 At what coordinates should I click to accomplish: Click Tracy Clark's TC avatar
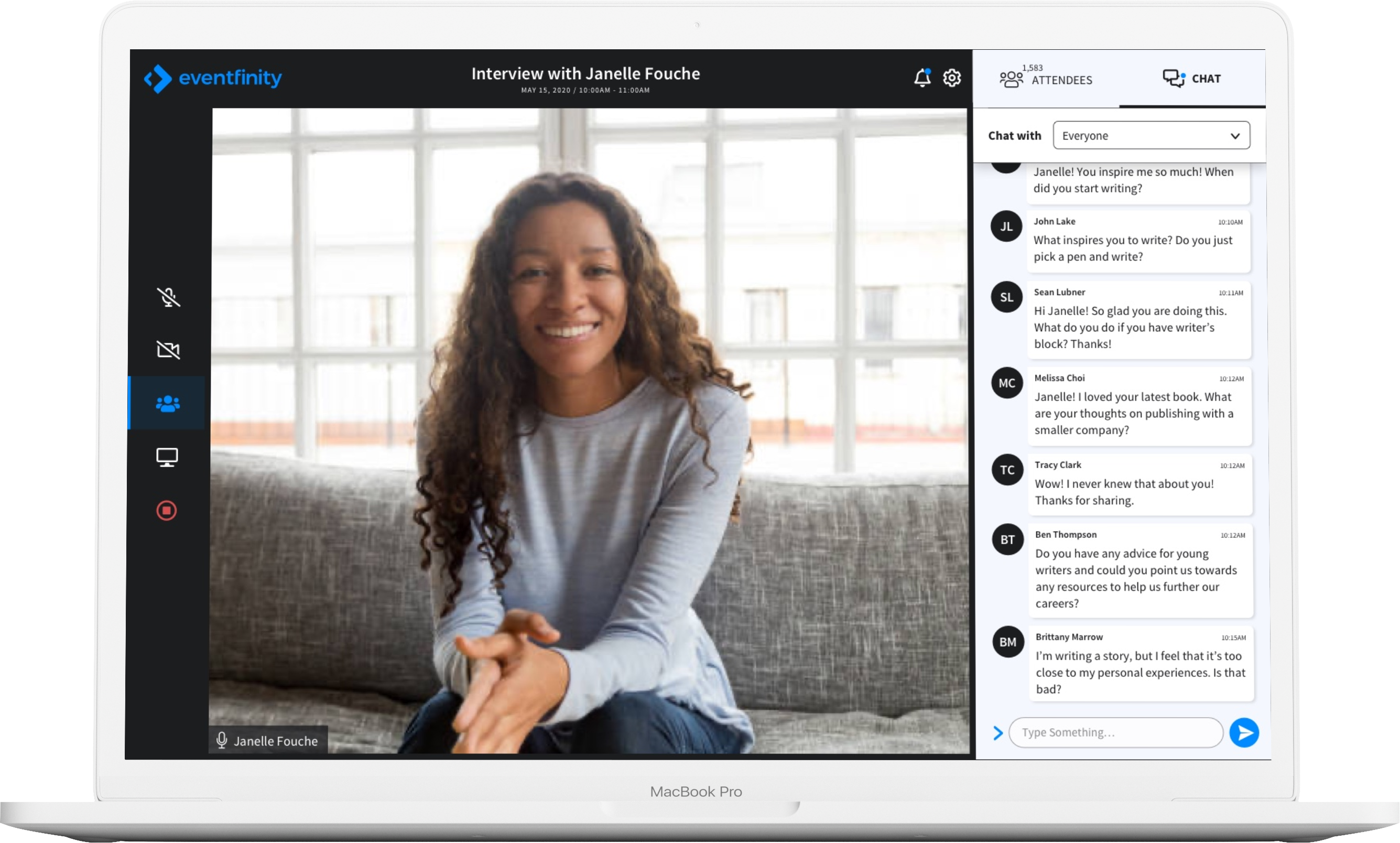(x=1007, y=470)
